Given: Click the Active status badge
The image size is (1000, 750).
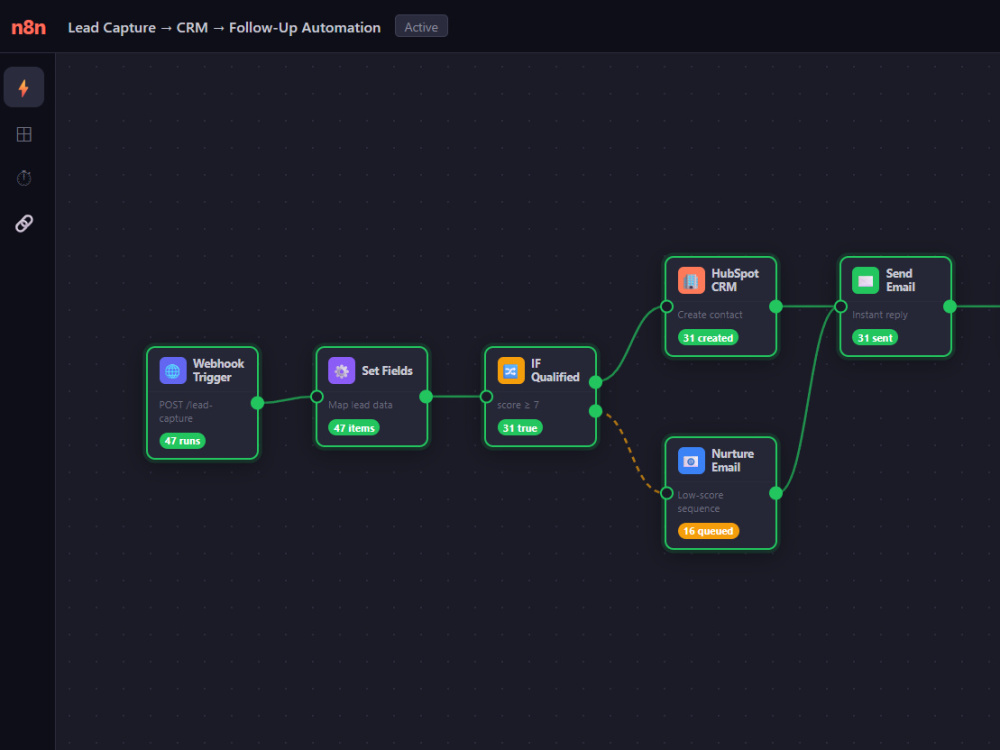Looking at the screenshot, I should pyautogui.click(x=422, y=27).
